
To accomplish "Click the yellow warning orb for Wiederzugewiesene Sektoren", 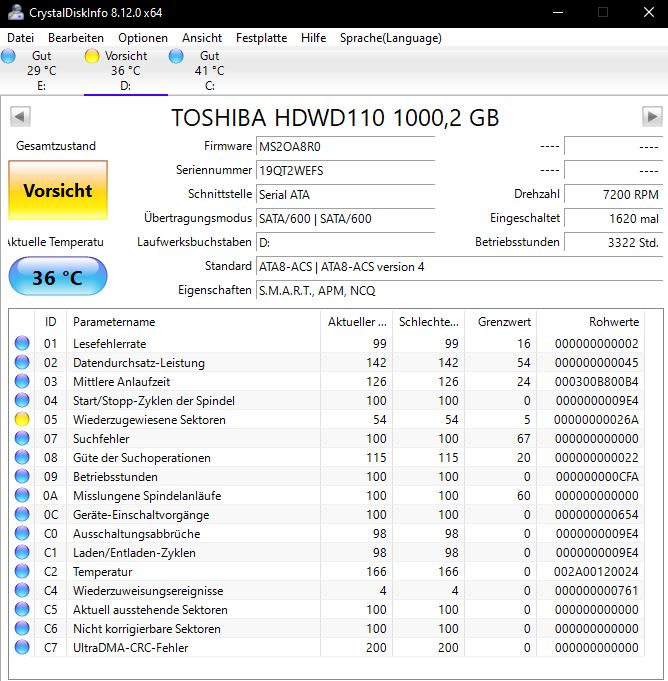I will coord(22,419).
